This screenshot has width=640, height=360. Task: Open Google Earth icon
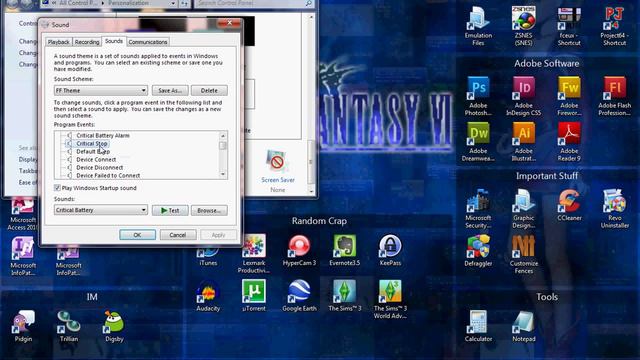click(x=299, y=296)
